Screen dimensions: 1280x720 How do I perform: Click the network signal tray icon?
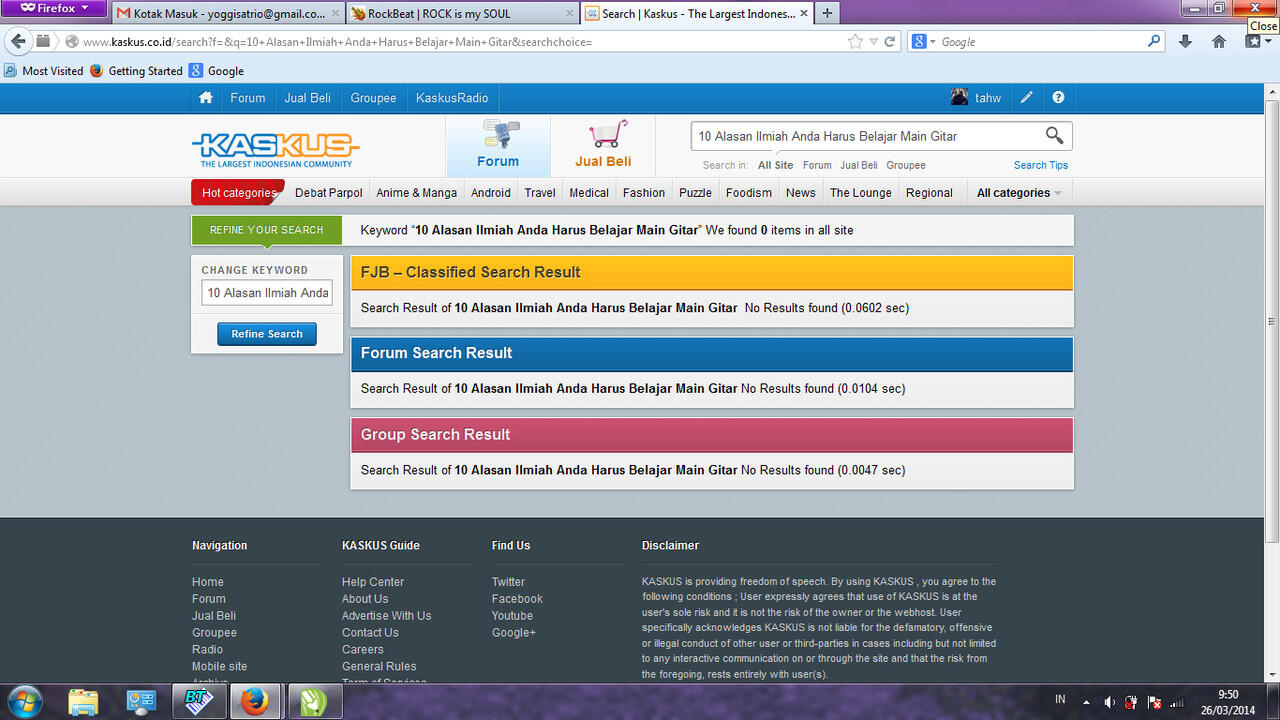click(1177, 702)
